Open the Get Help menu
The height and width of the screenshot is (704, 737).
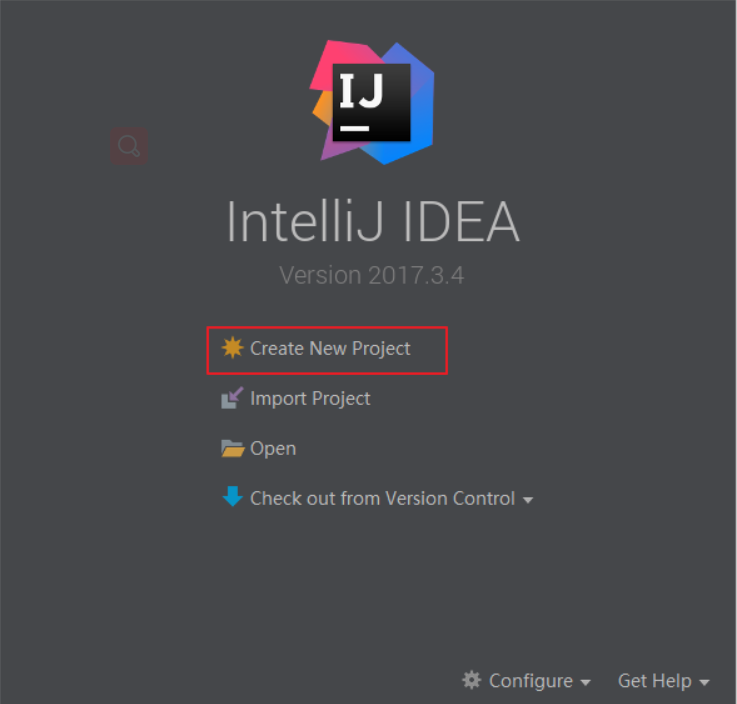tap(654, 681)
